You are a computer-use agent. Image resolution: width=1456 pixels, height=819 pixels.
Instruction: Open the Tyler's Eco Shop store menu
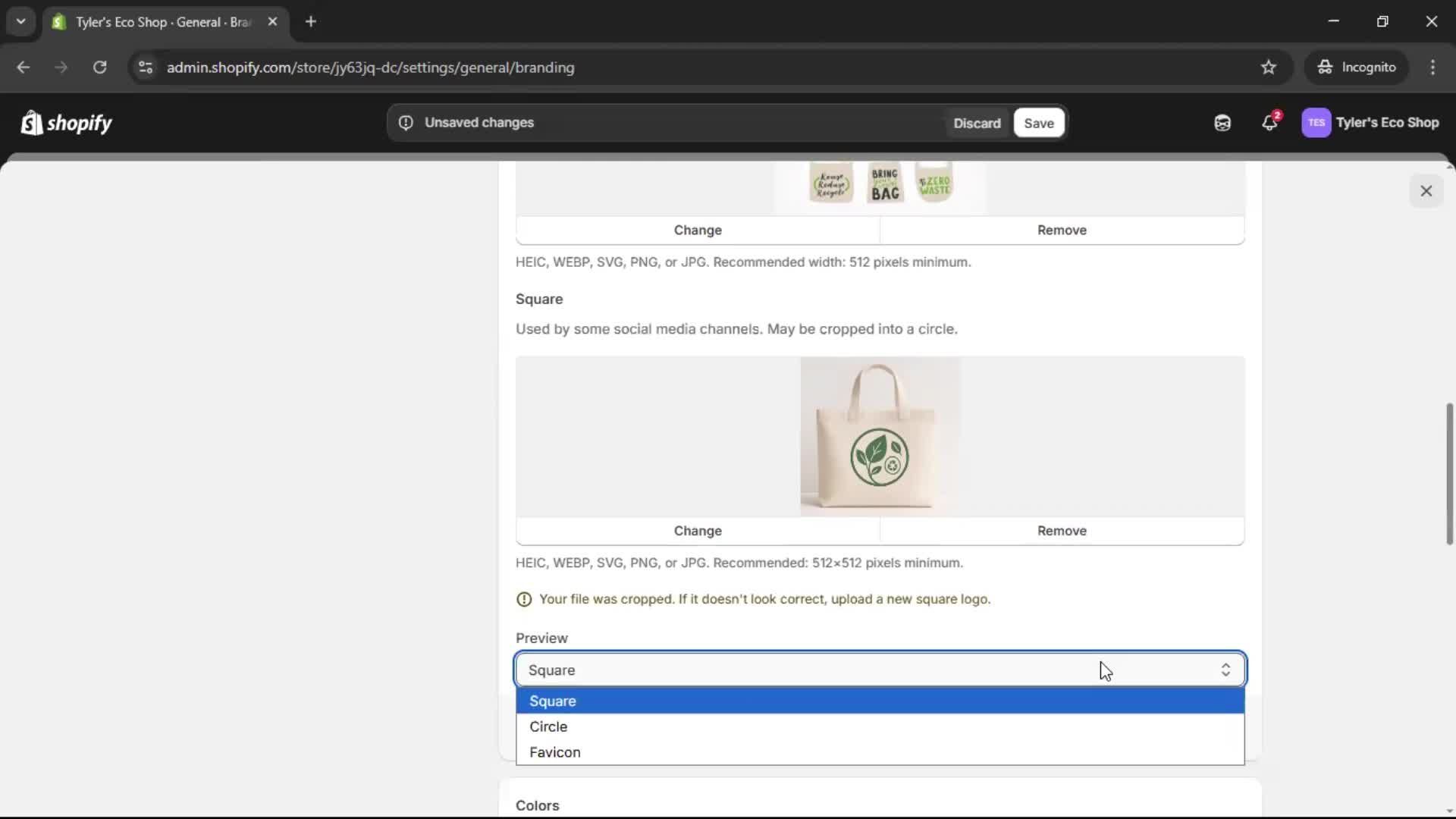[1371, 122]
